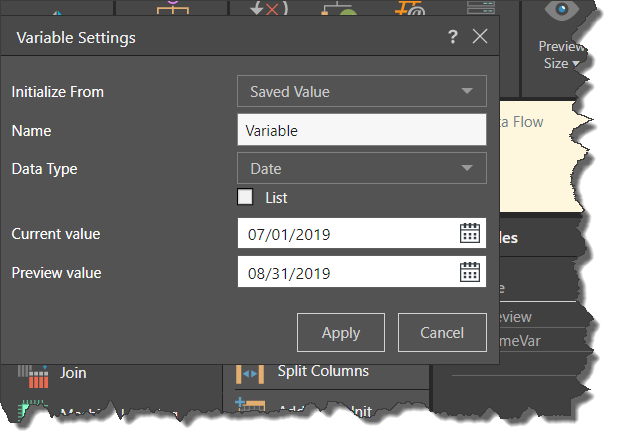Image resolution: width=617 pixels, height=445 pixels.
Task: Click the Name label in dialog
Action: point(31,131)
